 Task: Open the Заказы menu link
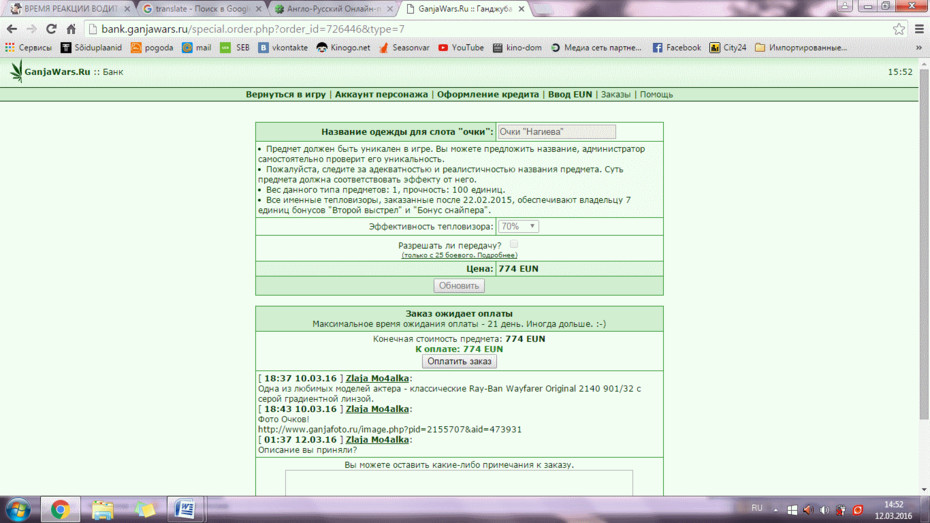[x=616, y=94]
